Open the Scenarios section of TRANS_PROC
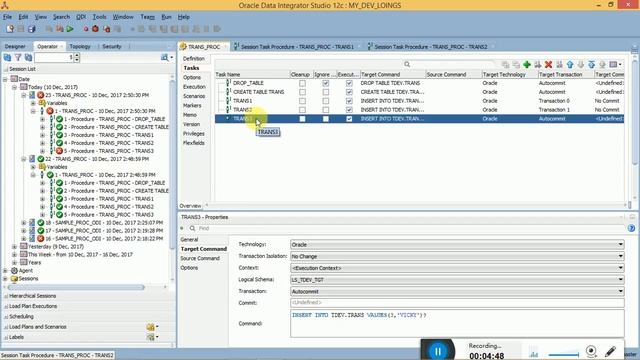The image size is (640, 360). (194, 96)
